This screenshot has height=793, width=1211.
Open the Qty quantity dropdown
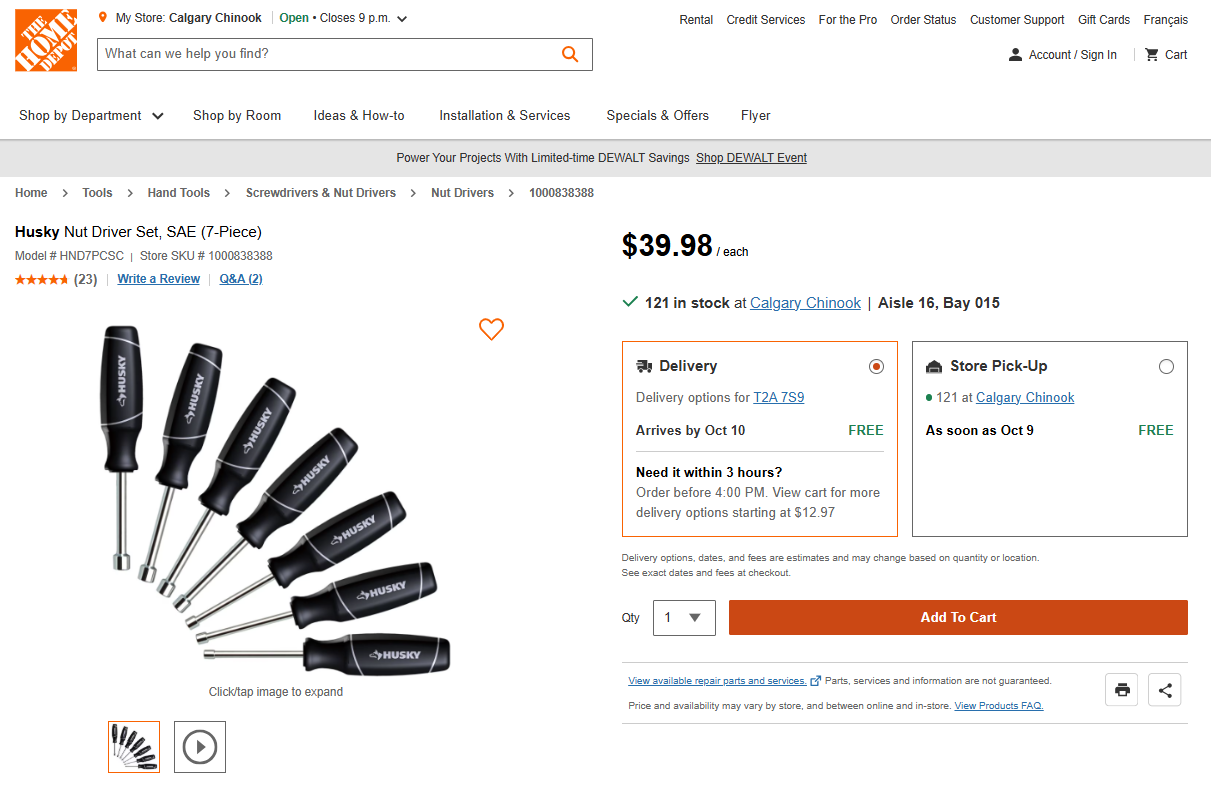pyautogui.click(x=684, y=617)
